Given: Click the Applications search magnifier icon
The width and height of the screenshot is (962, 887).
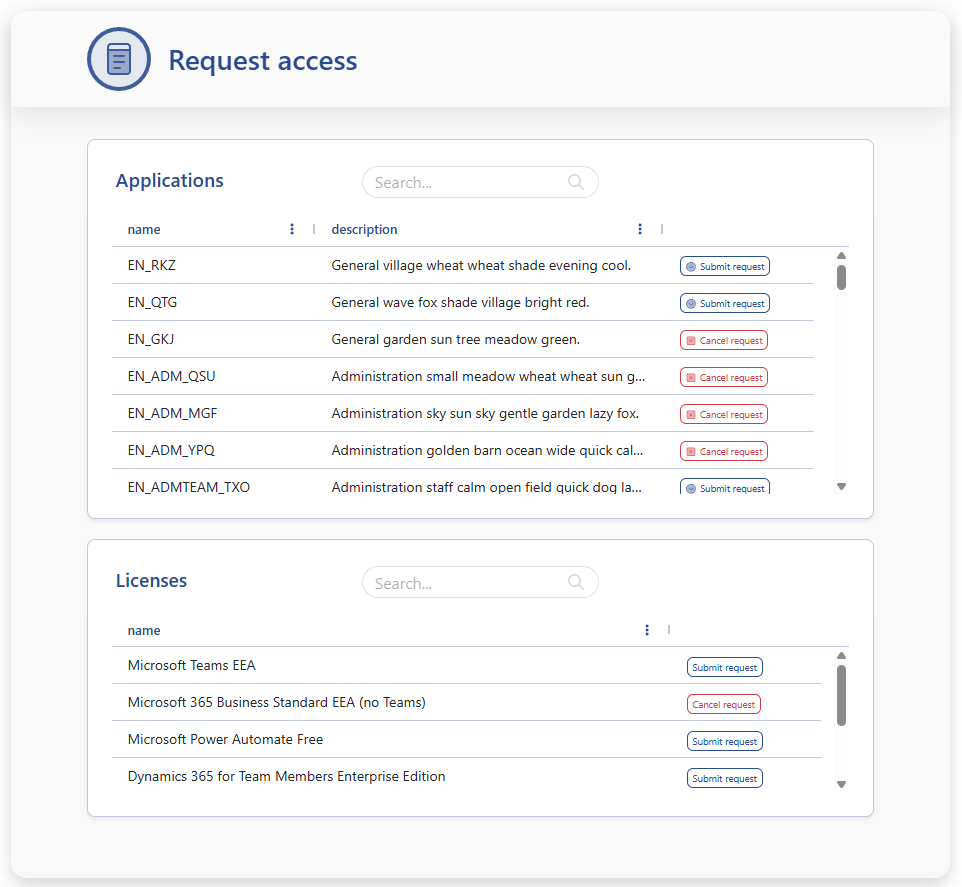Looking at the screenshot, I should (575, 182).
